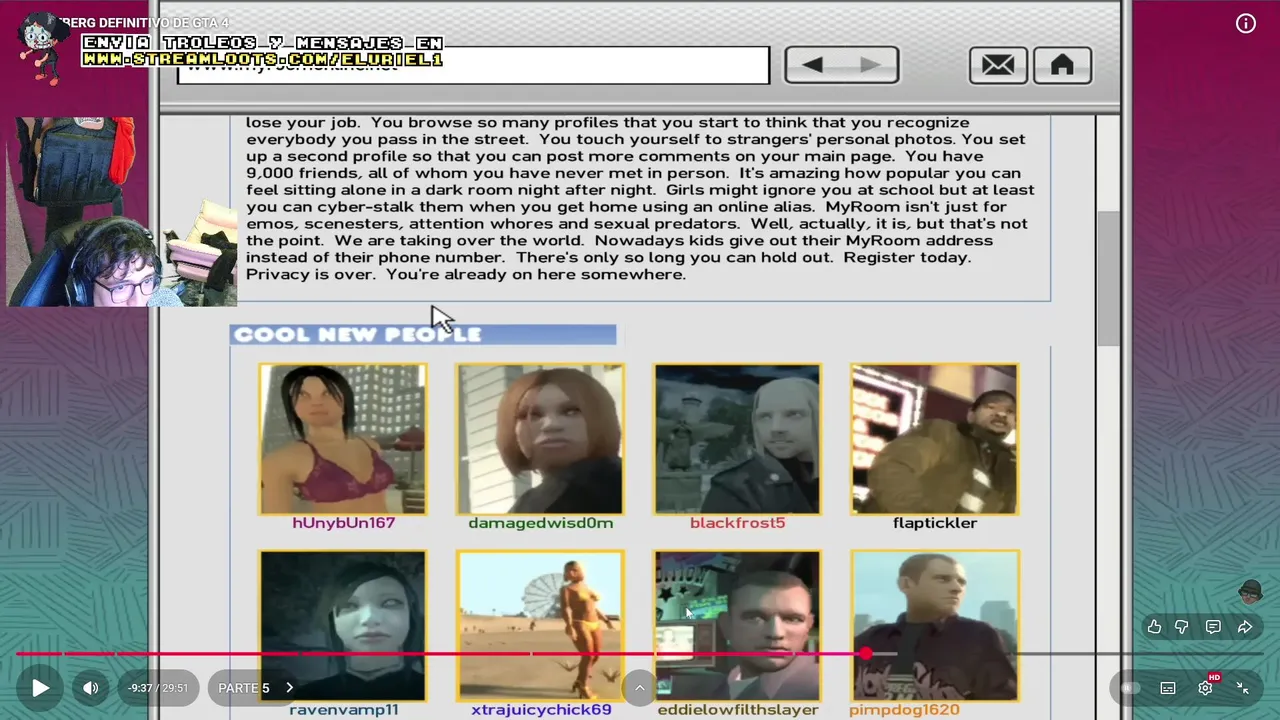Go forward with the in-game browser forward arrow
Viewport: 1280px width, 720px height.
(870, 65)
